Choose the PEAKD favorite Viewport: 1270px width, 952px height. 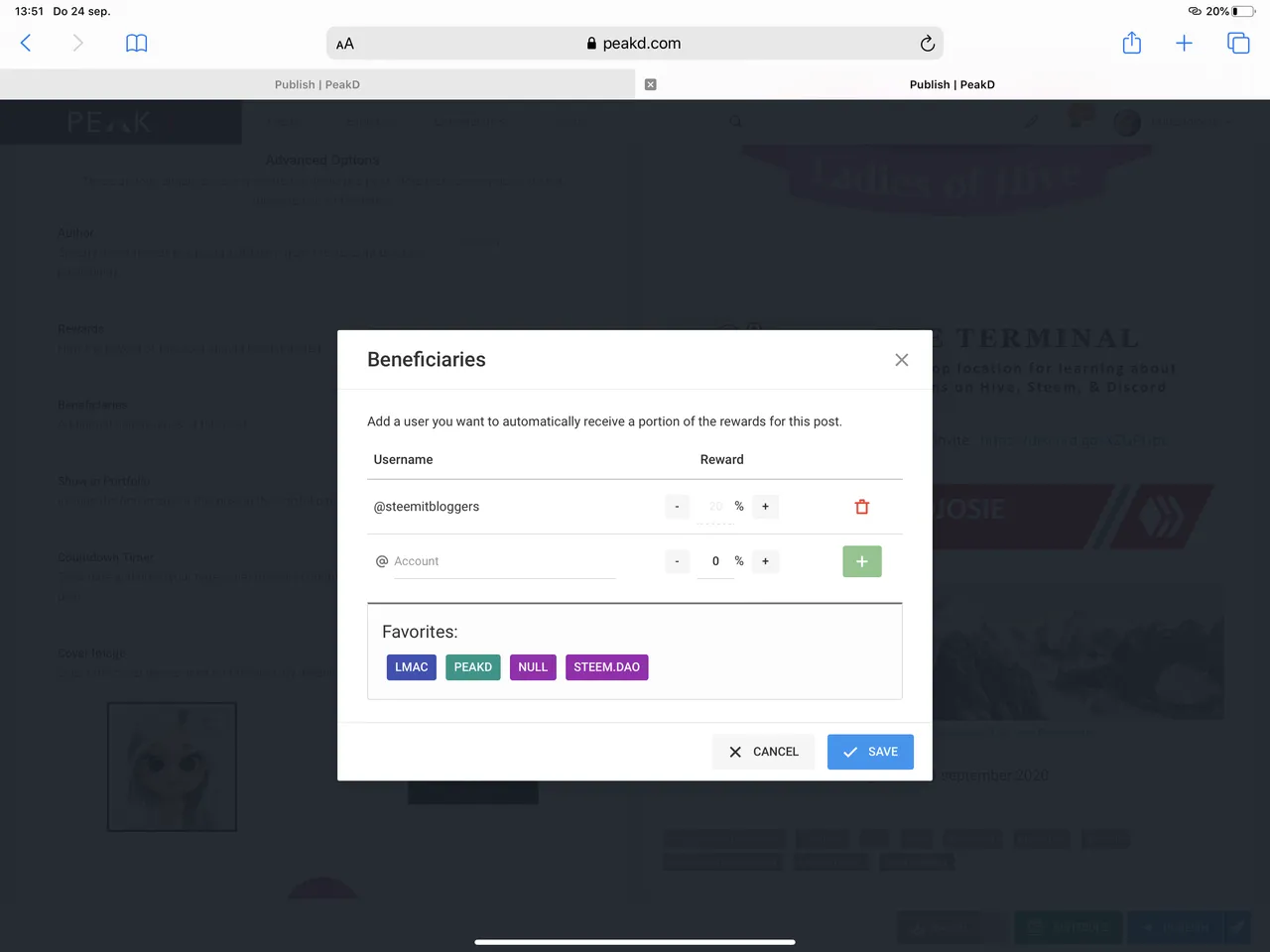click(x=473, y=667)
